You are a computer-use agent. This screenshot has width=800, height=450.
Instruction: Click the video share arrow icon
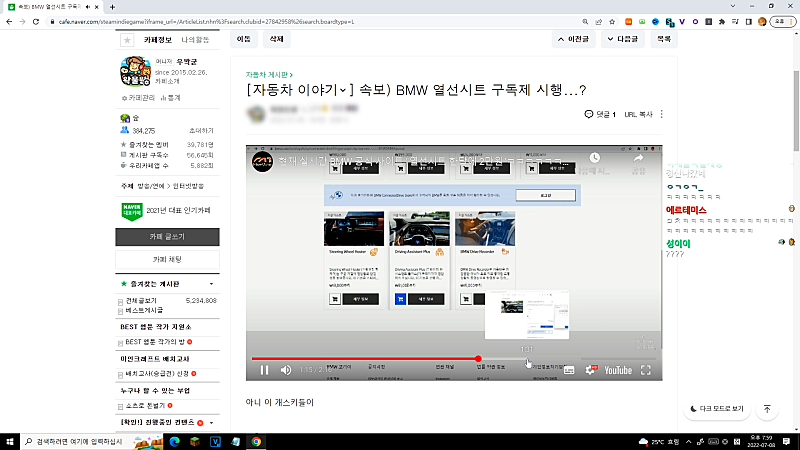(x=637, y=158)
